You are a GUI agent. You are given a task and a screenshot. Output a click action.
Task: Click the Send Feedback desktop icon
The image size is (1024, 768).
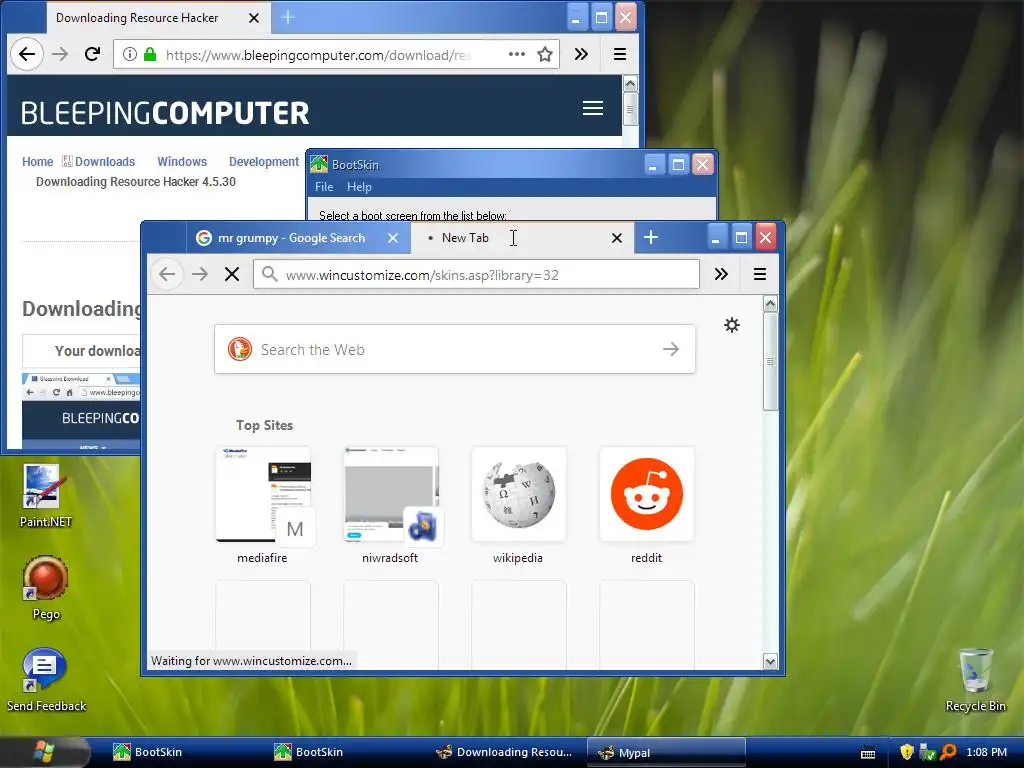(x=46, y=679)
